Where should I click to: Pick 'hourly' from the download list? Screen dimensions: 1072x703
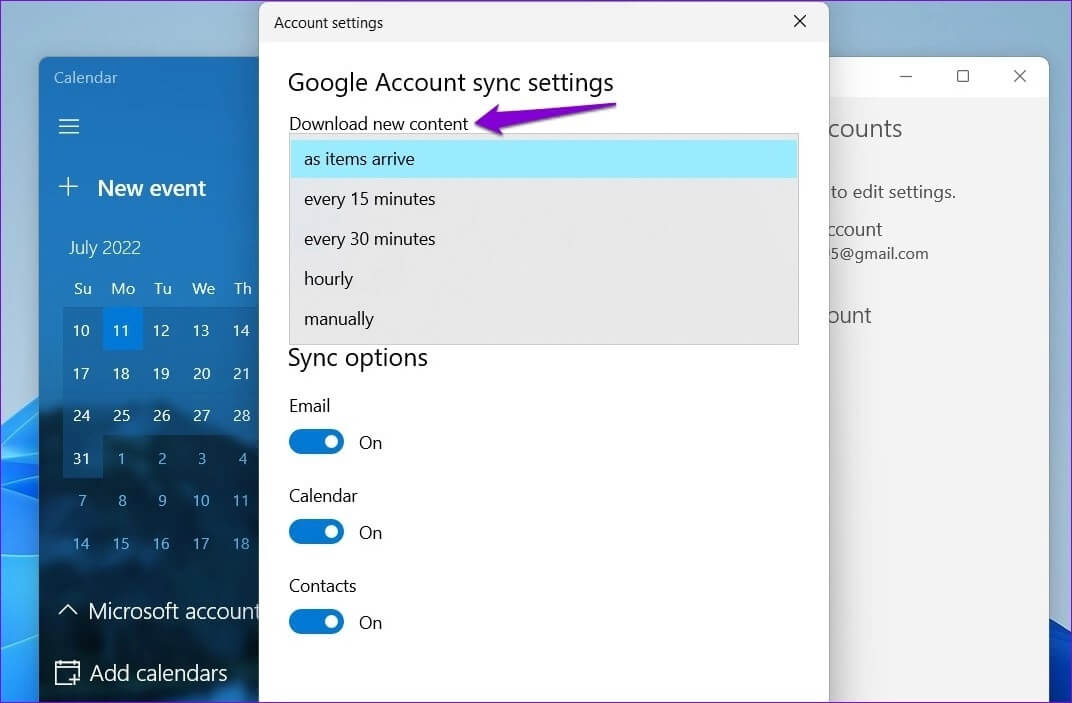tap(544, 279)
